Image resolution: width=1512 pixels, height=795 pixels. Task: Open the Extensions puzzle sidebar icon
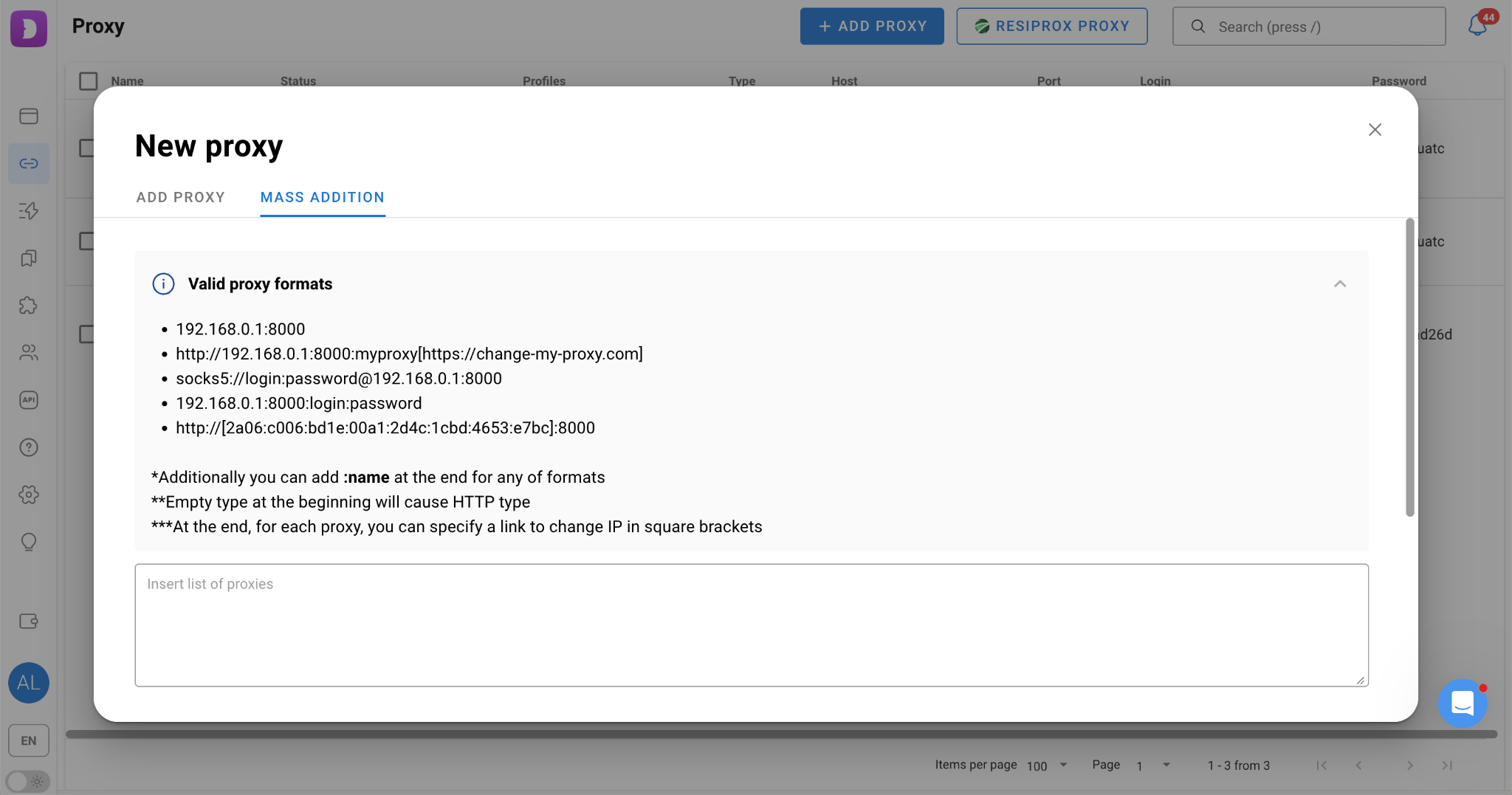(x=29, y=305)
